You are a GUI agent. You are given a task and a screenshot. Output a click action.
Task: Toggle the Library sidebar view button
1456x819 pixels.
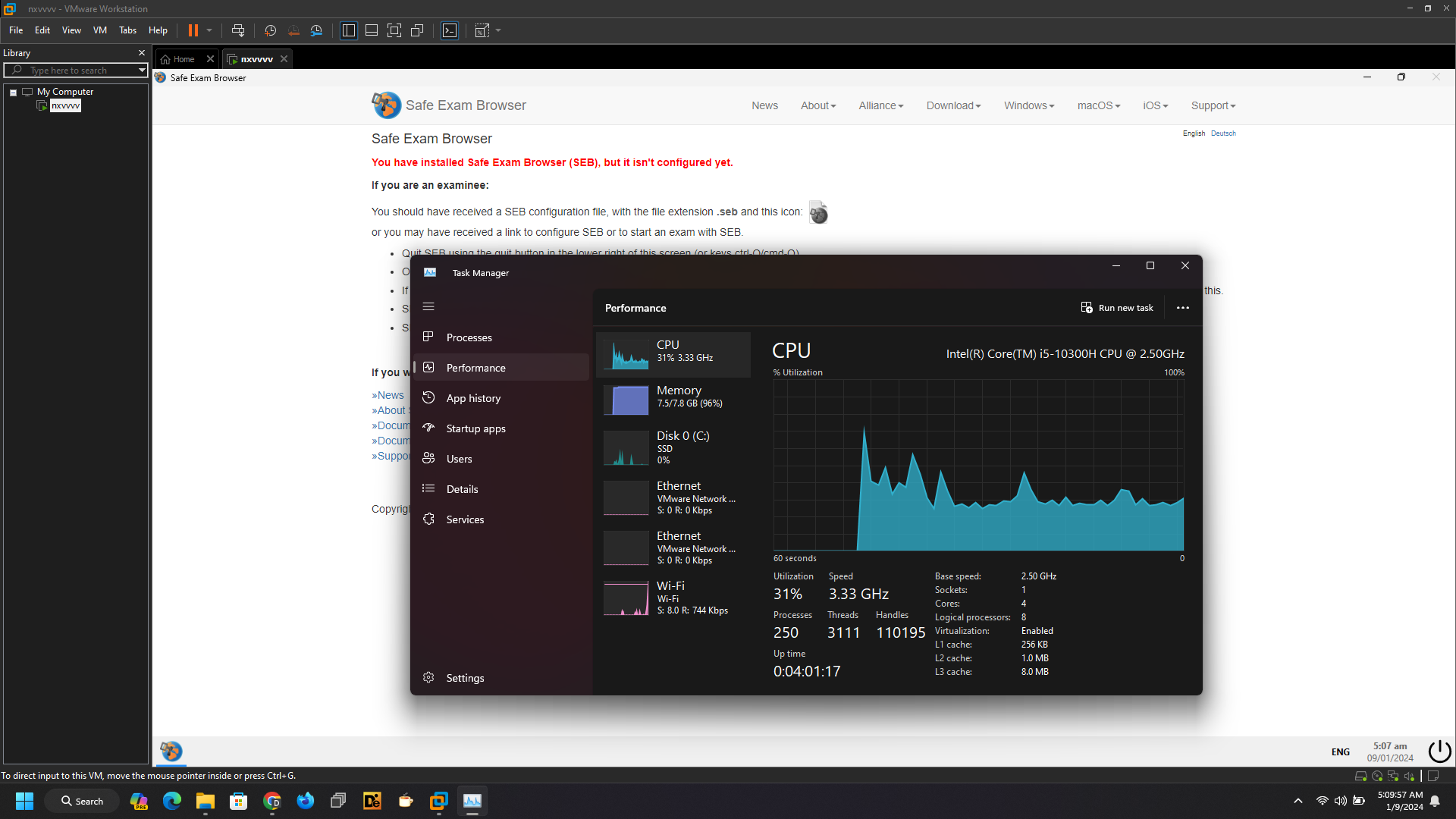tap(349, 30)
